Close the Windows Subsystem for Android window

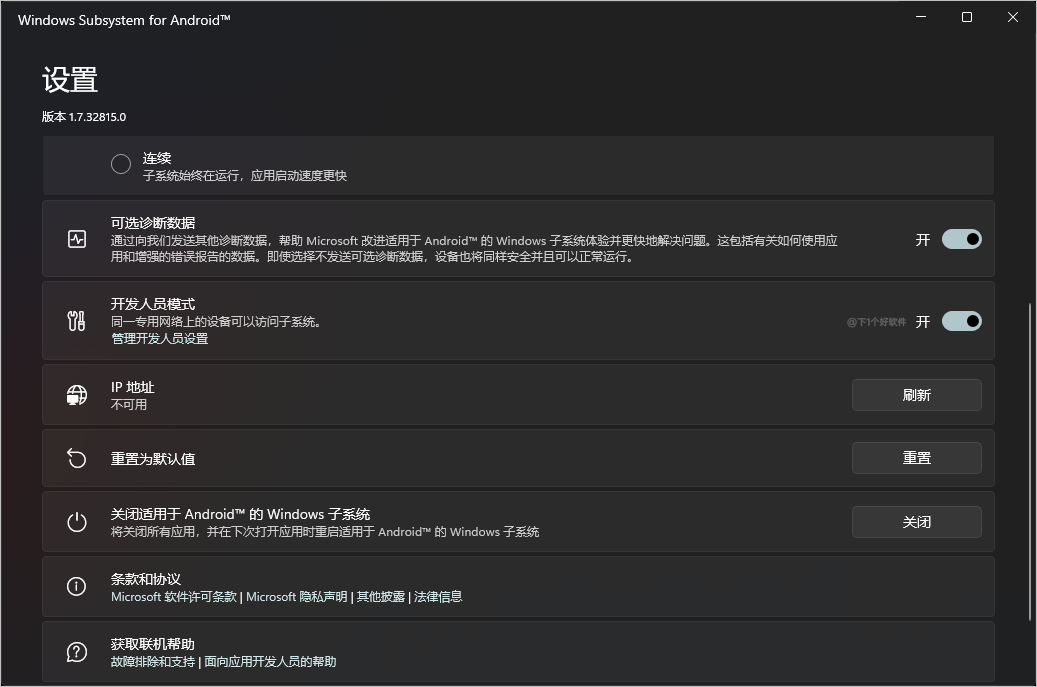(1013, 17)
